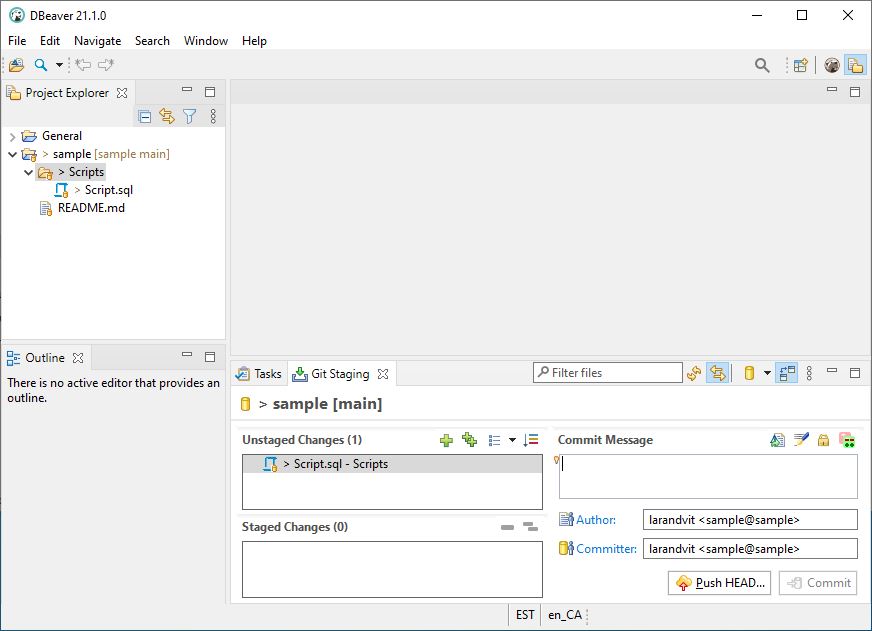Close the Outline view tab

click(78, 358)
